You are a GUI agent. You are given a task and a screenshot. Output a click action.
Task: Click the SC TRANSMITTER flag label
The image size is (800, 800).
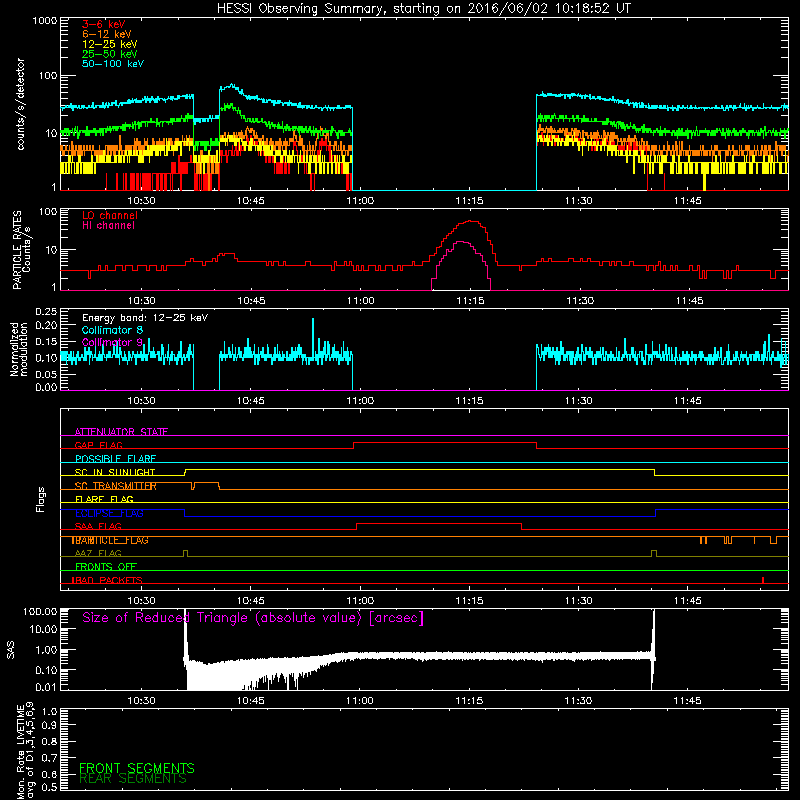tap(115, 486)
